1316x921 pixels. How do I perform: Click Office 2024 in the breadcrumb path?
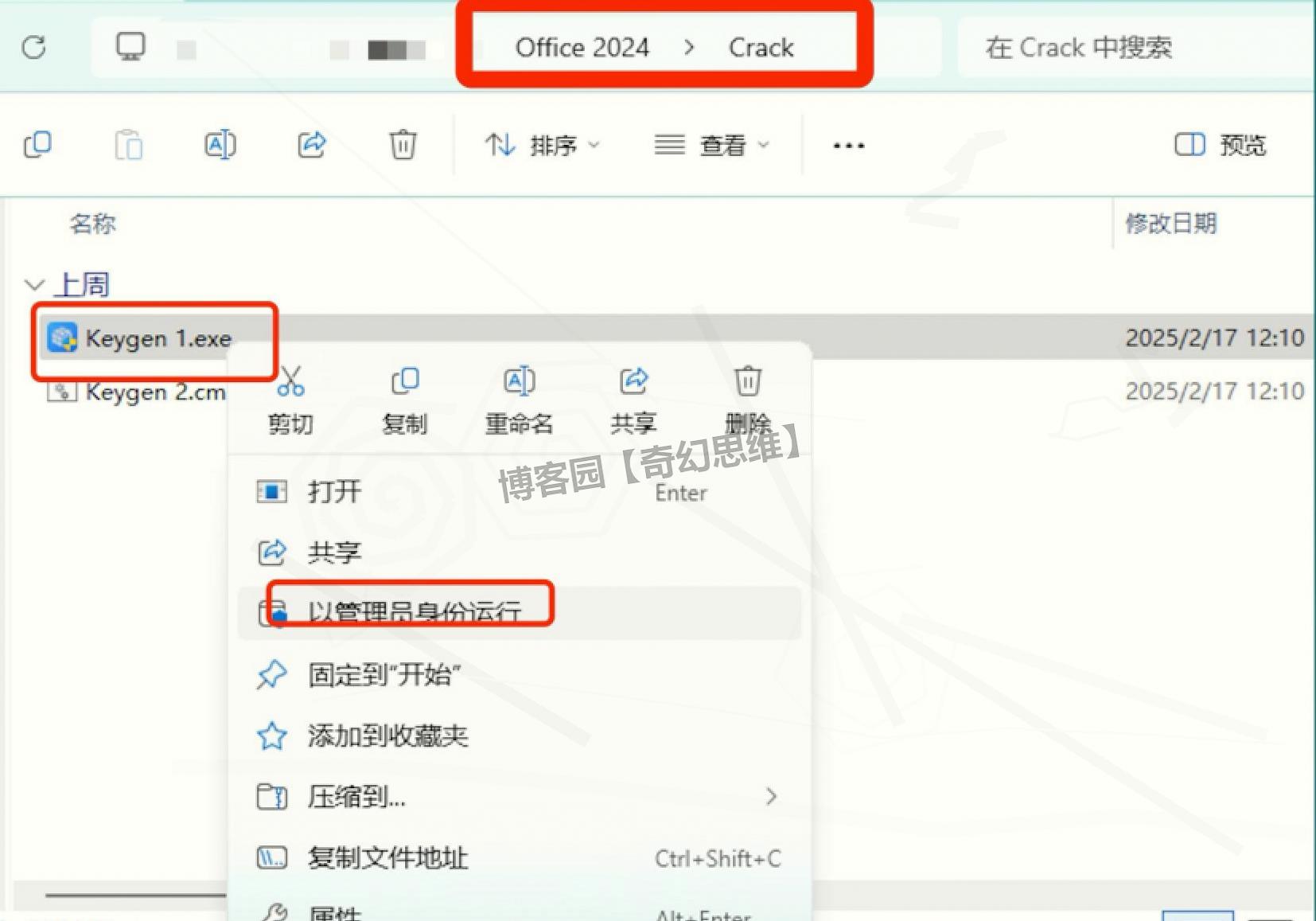tap(582, 48)
